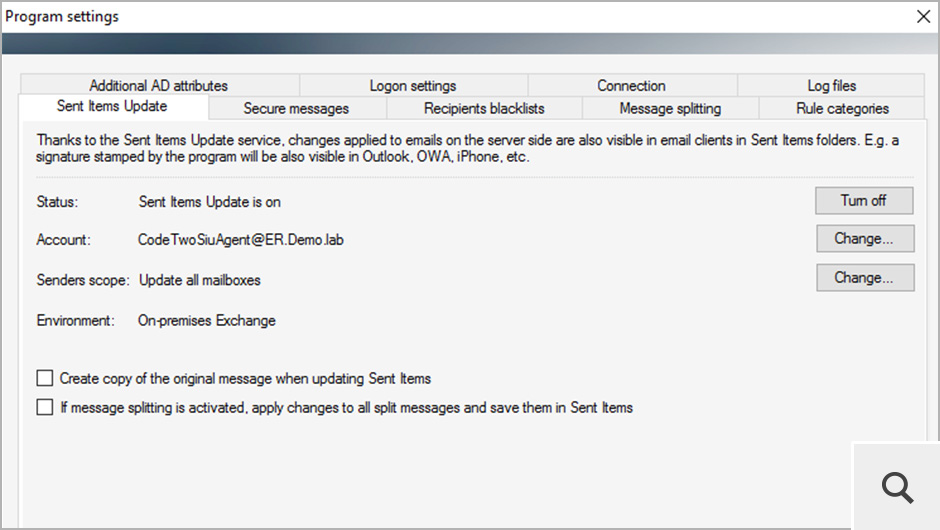
Task: Turn off Sent Items Update service
Action: point(864,200)
